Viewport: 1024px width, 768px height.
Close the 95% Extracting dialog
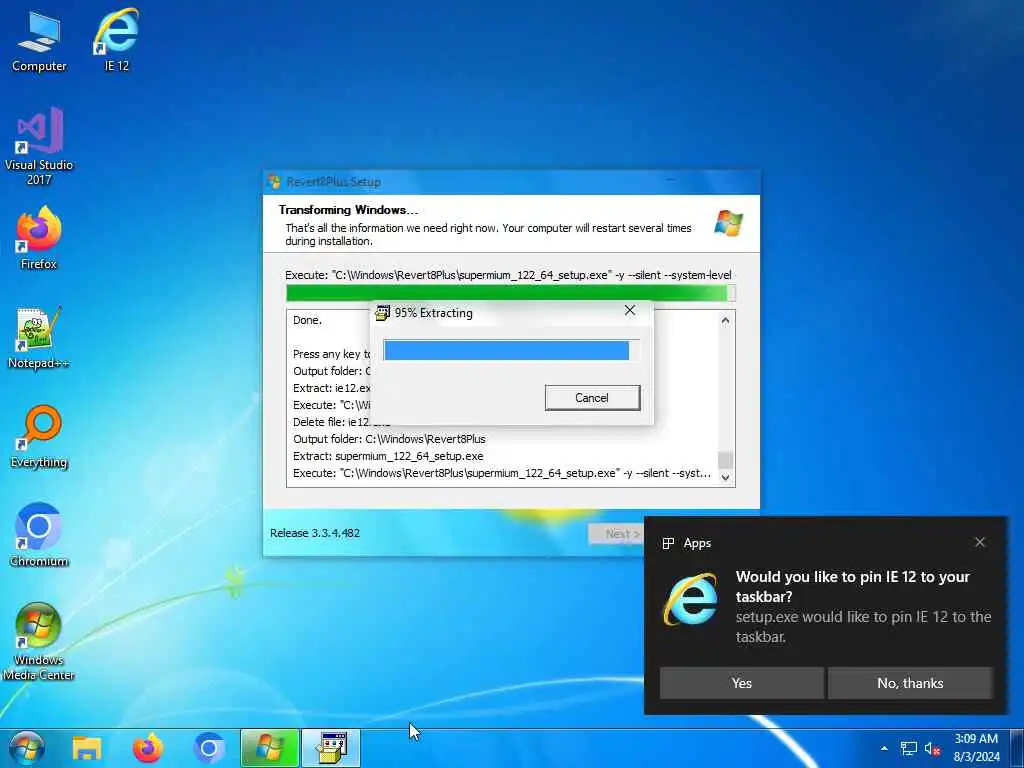[x=630, y=310]
